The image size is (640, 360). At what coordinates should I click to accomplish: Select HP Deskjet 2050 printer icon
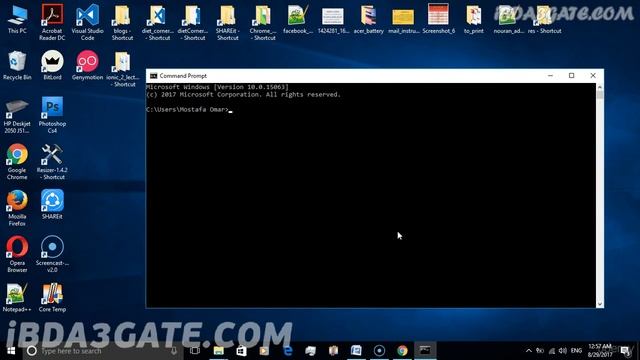pos(17,116)
